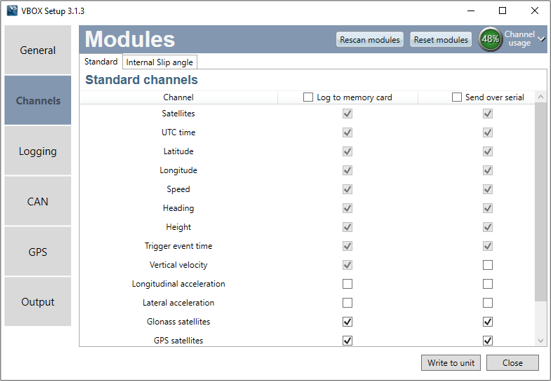The width and height of the screenshot is (551, 381).
Task: Select the Standard channels tab
Action: [101, 62]
